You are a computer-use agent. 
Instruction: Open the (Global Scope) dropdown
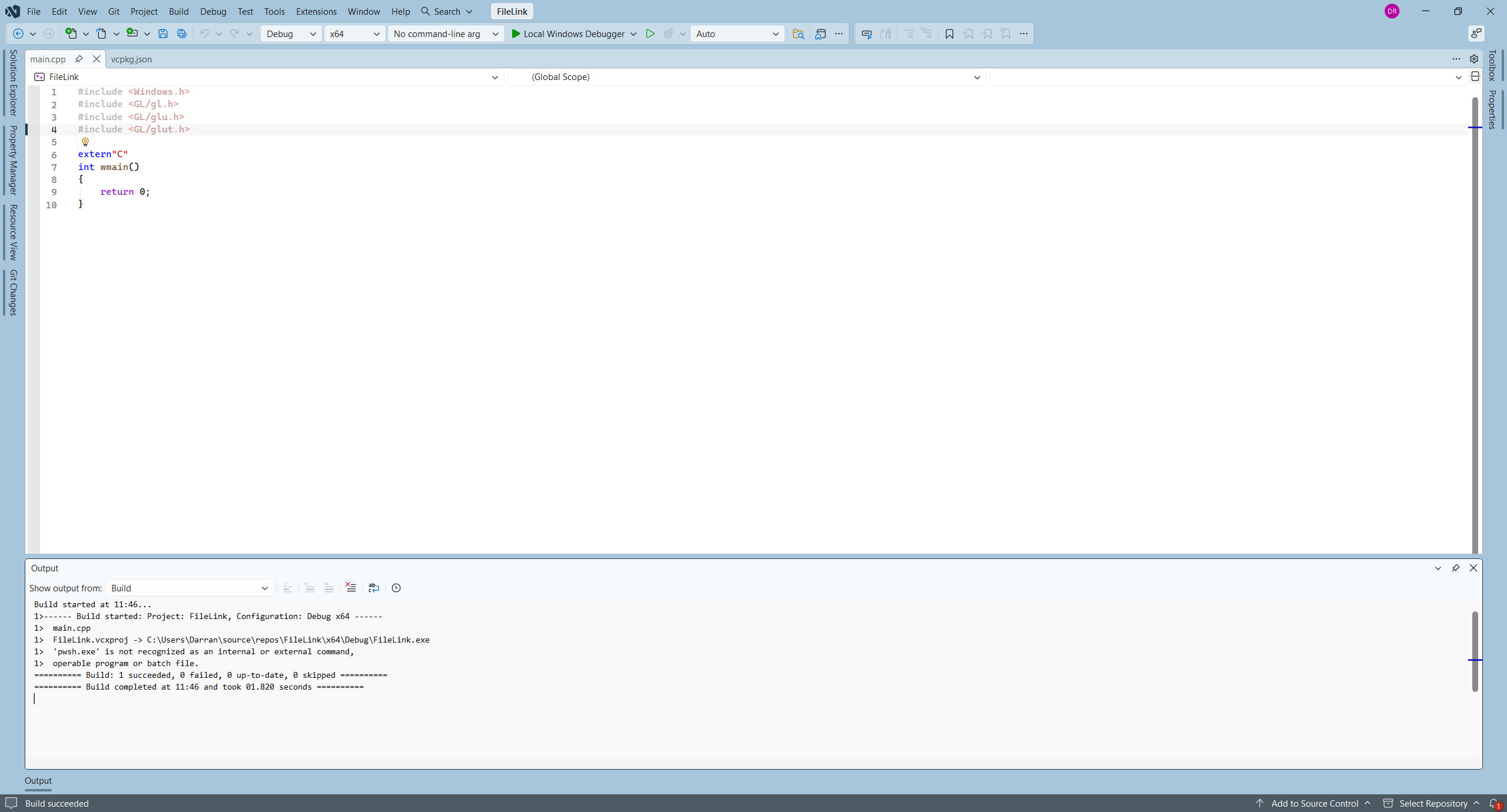point(748,77)
